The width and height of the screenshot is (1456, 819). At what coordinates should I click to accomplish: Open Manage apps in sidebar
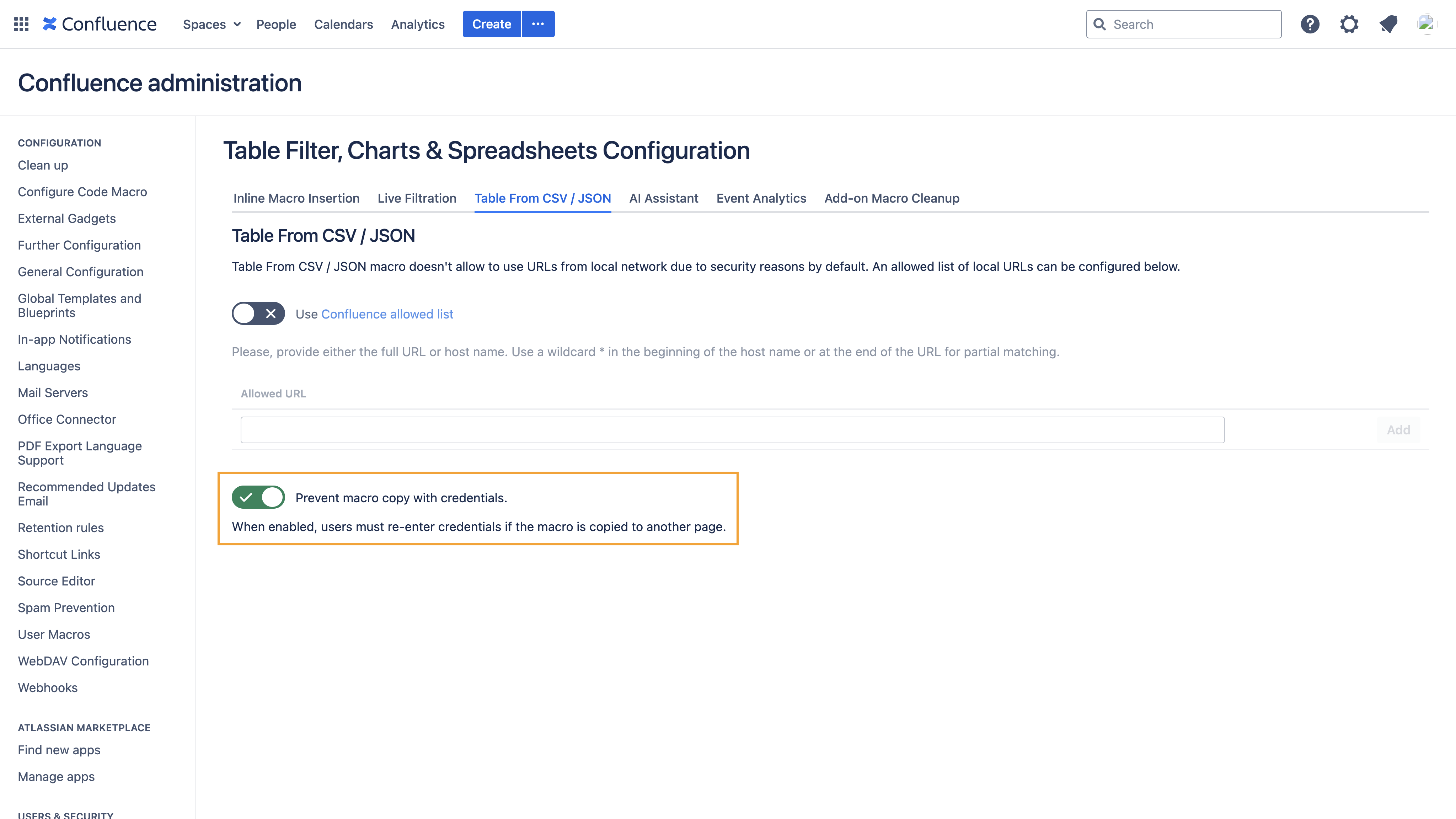56,777
